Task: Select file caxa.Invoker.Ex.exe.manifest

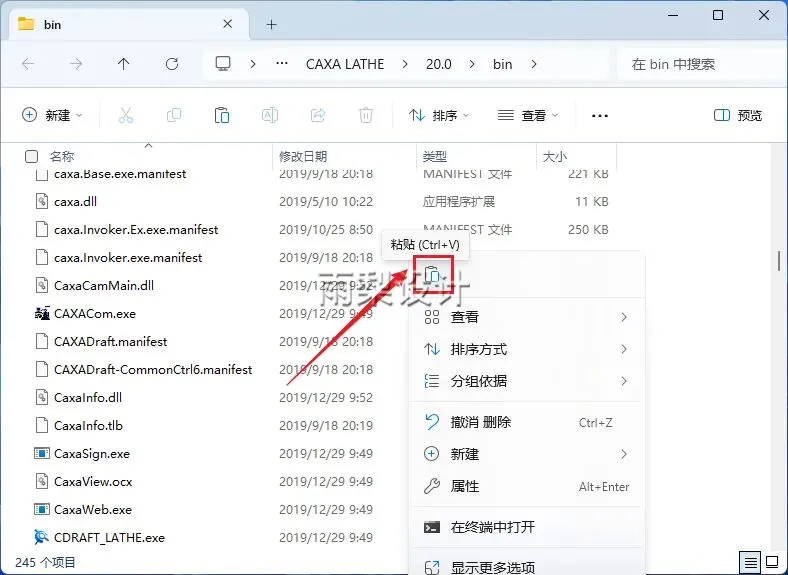Action: tap(136, 230)
